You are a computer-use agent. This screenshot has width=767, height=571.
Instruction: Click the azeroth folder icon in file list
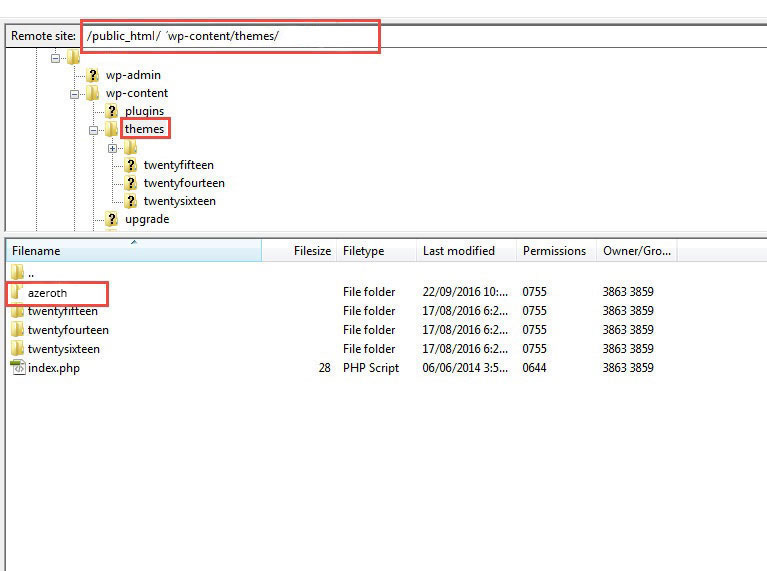[x=17, y=292]
